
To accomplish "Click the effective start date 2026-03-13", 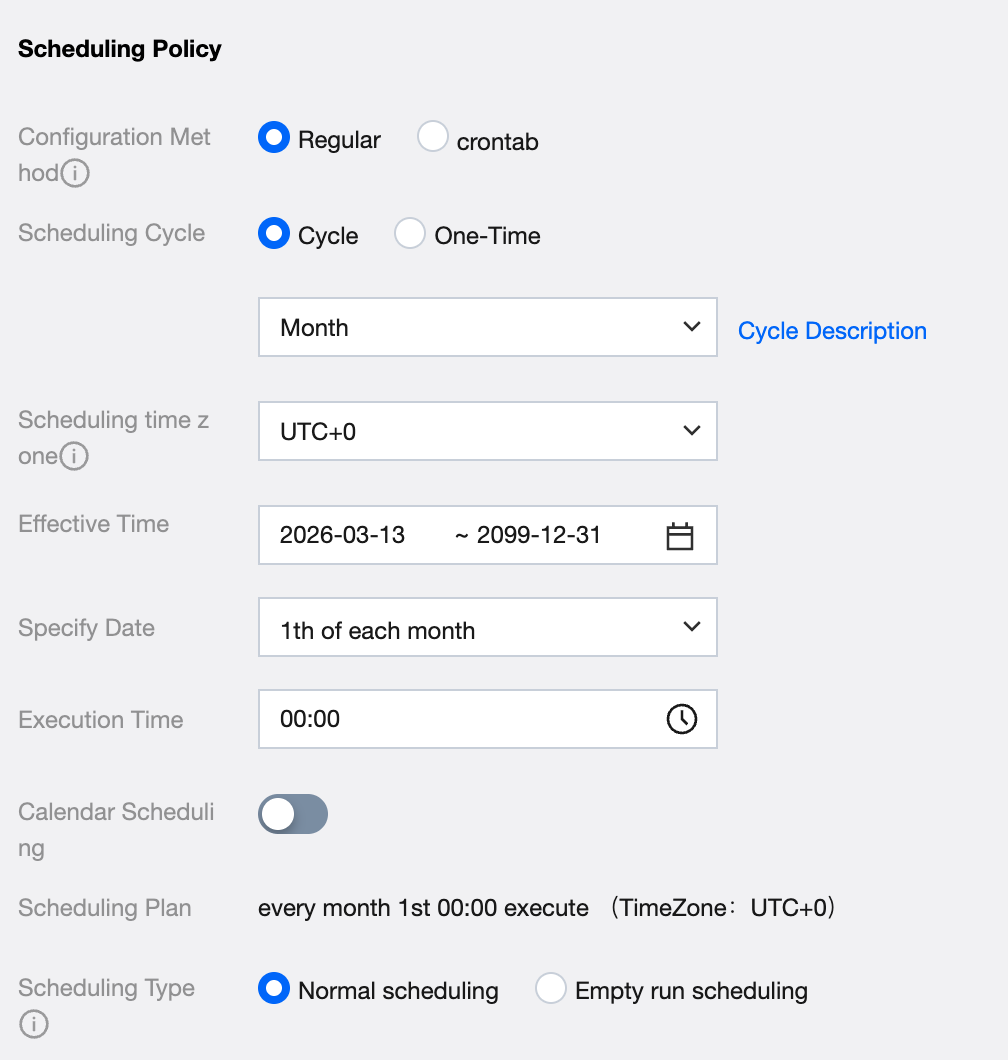I will [343, 535].
